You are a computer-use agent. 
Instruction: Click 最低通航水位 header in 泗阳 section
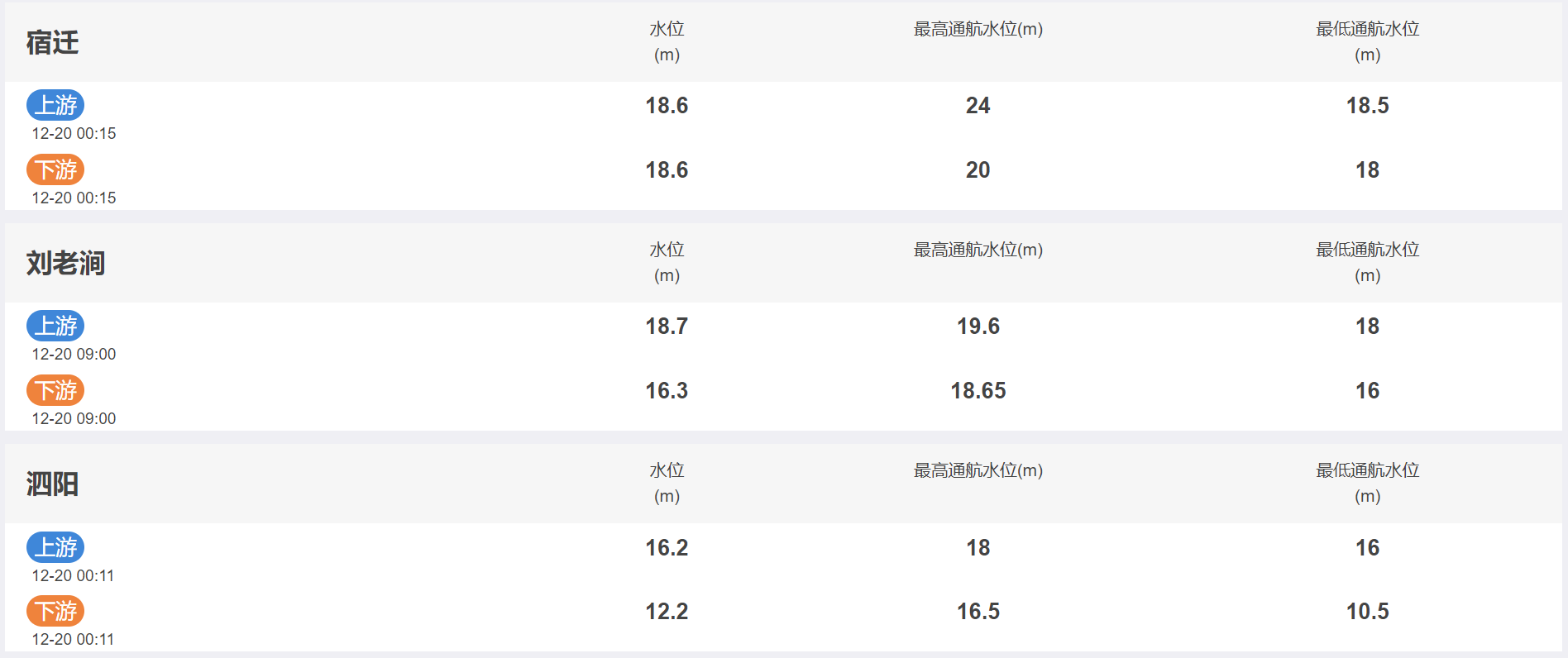1367,470
